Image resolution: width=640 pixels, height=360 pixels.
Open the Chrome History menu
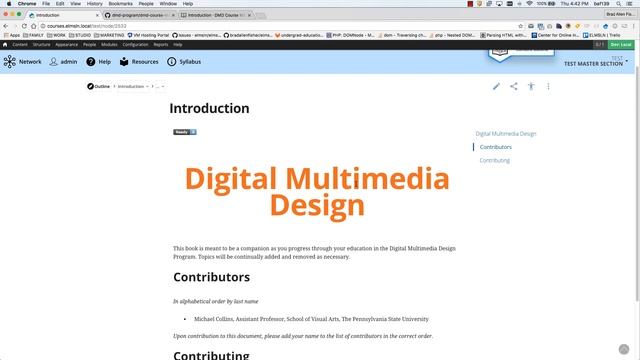pos(94,4)
